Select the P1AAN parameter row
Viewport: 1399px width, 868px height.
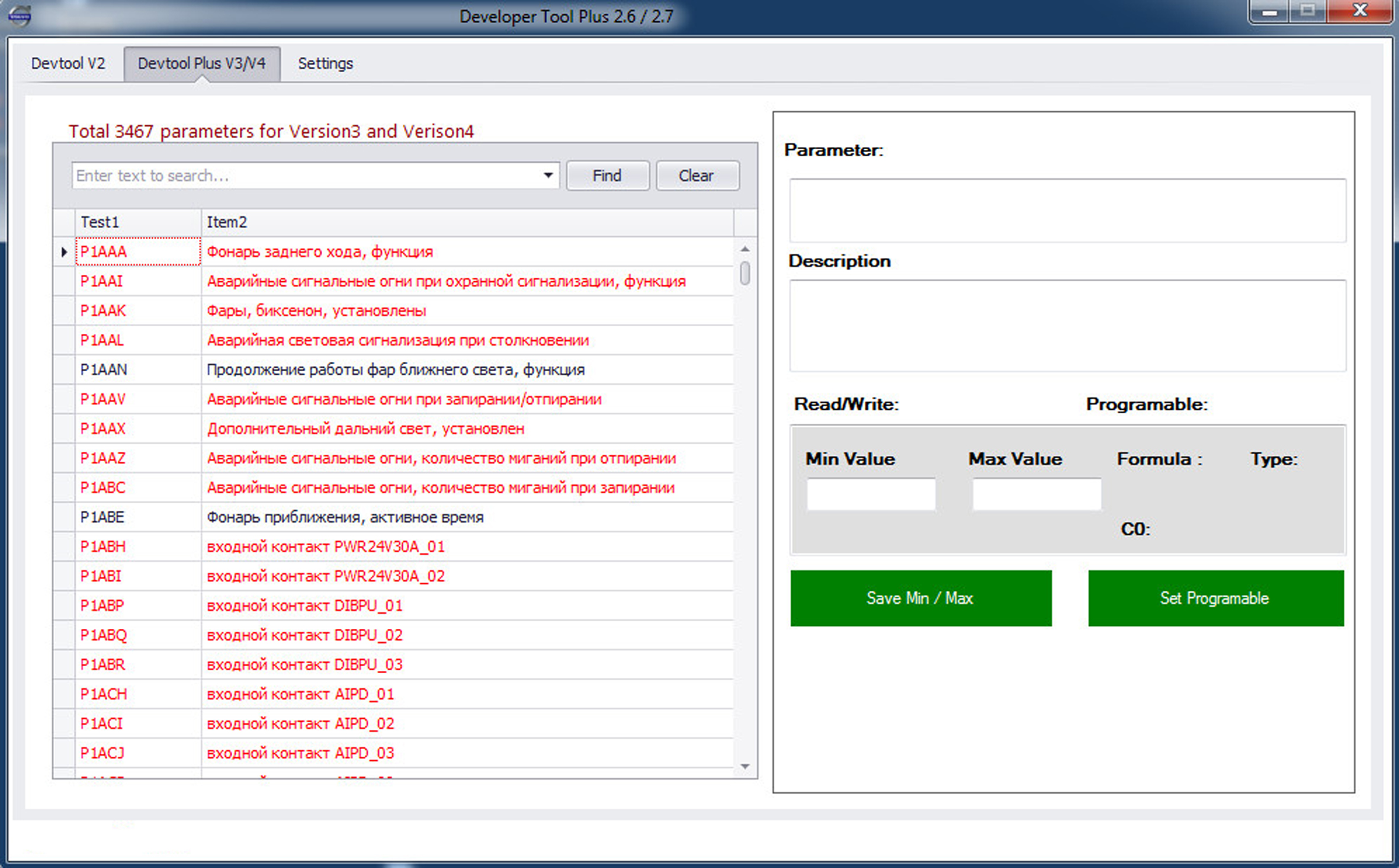pyautogui.click(x=394, y=370)
